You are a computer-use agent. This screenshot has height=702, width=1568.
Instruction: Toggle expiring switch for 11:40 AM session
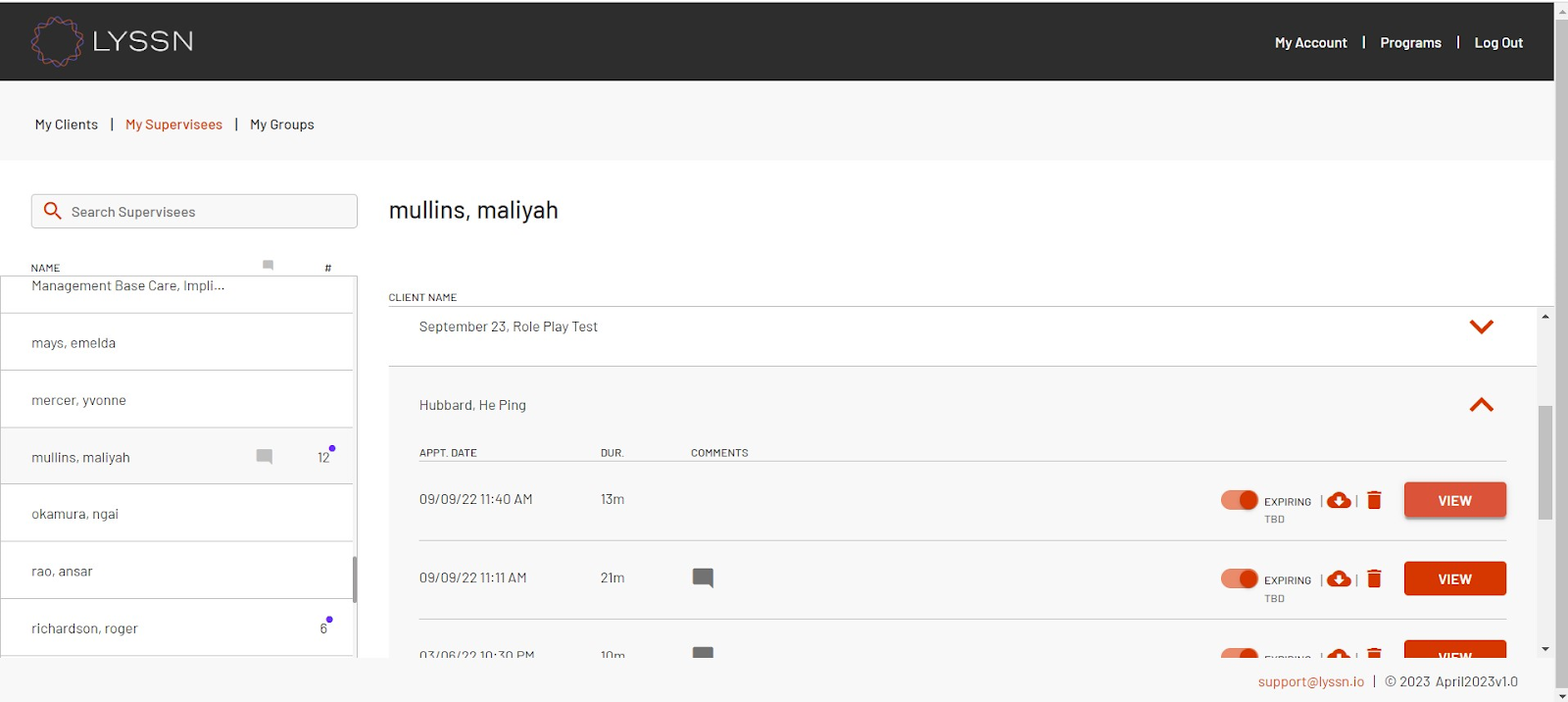pos(1240,500)
